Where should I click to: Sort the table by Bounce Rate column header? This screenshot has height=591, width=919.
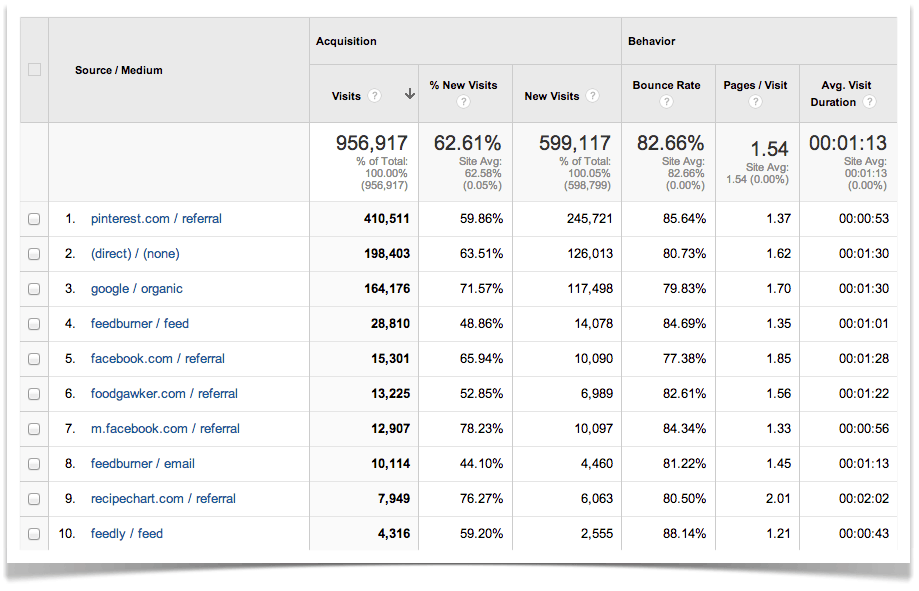[666, 85]
